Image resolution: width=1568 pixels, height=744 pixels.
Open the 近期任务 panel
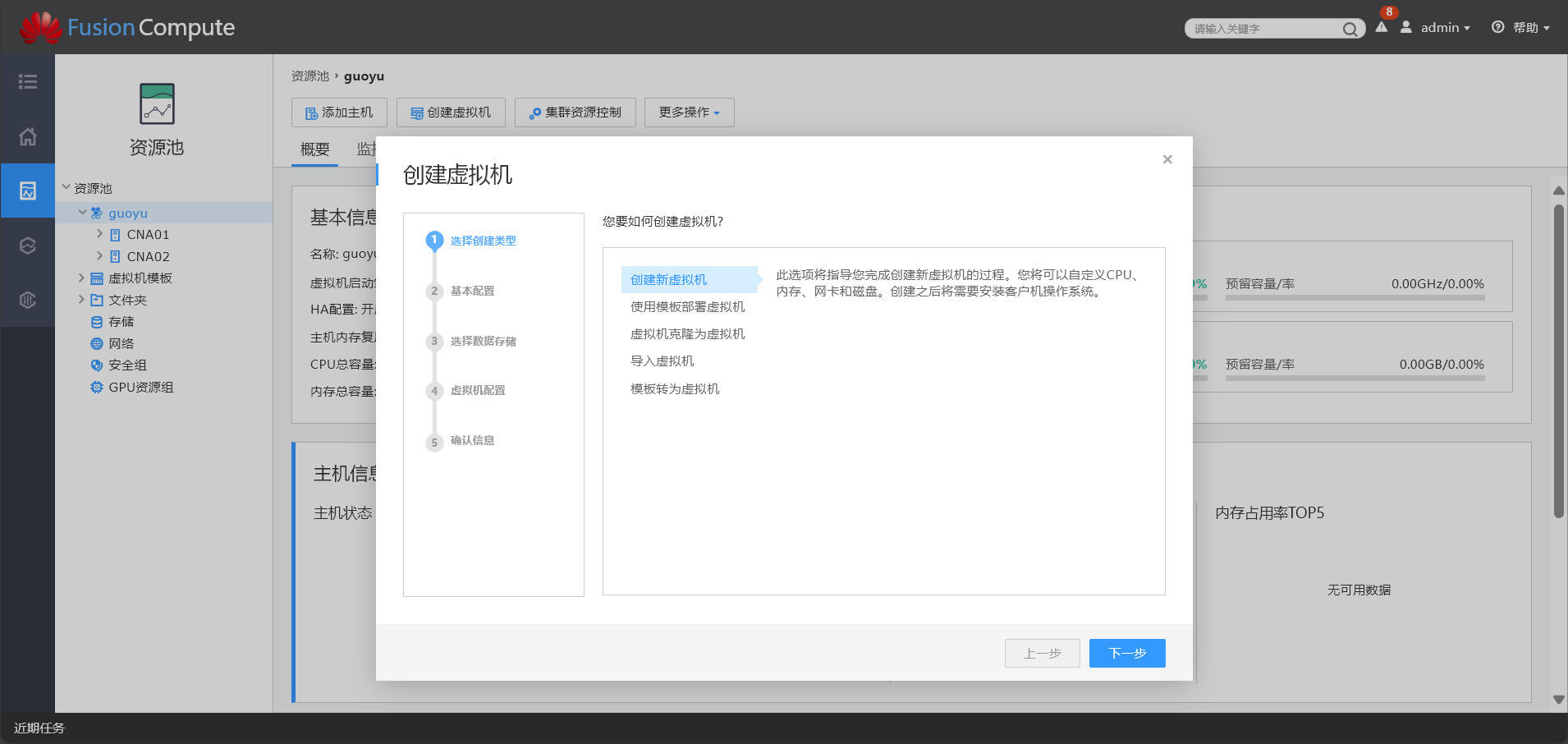point(39,728)
